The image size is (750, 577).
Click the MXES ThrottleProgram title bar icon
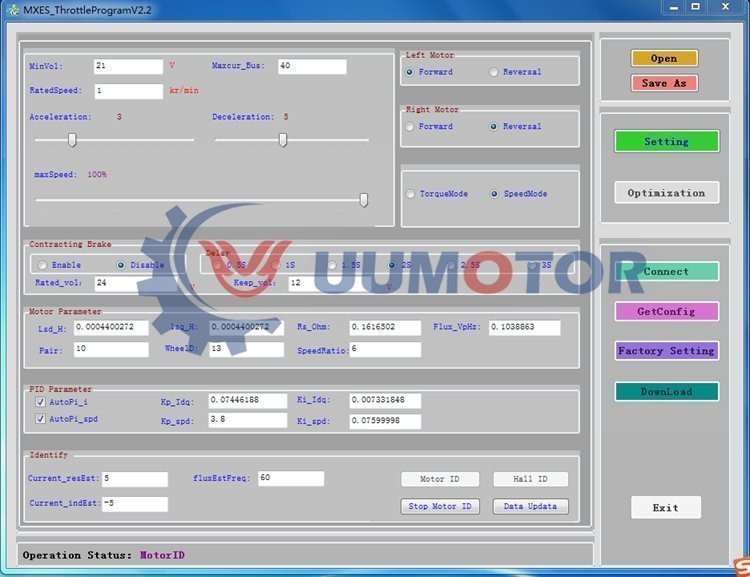[13, 10]
